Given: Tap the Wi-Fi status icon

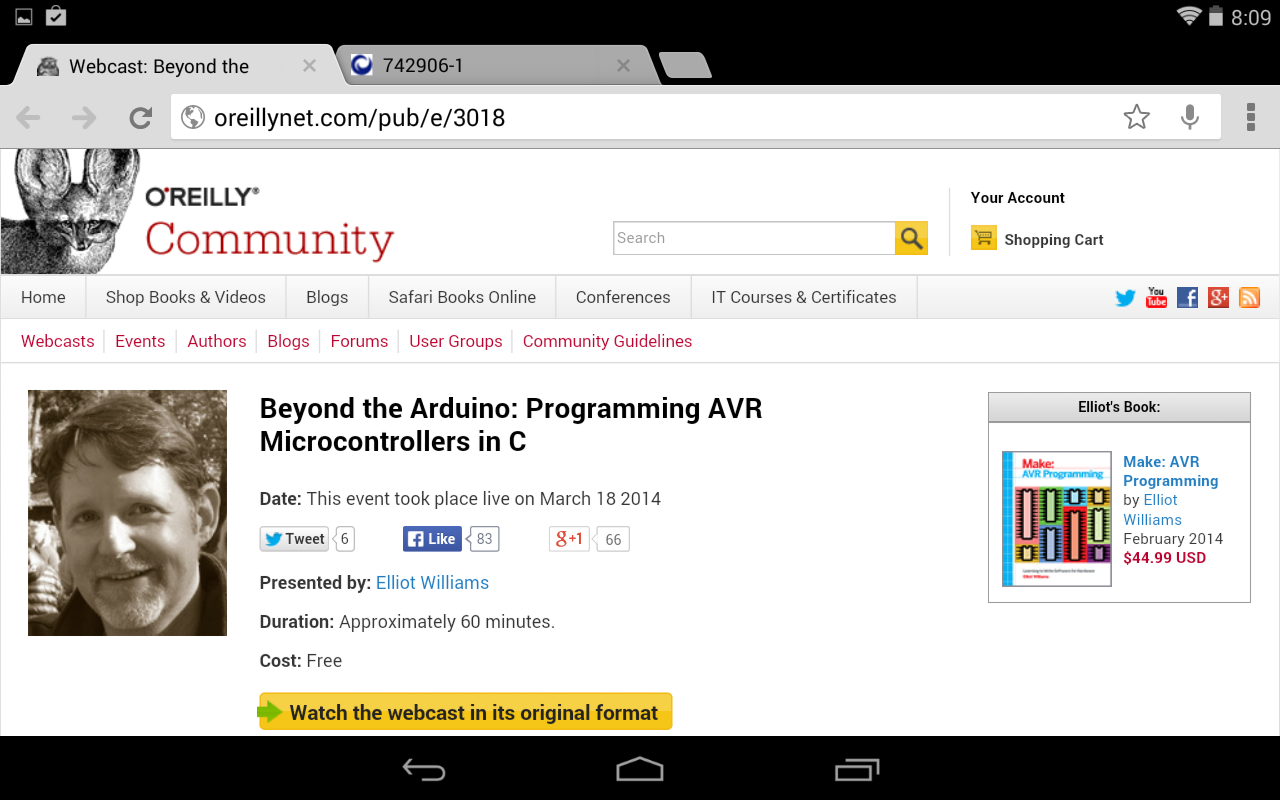Looking at the screenshot, I should (x=1189, y=16).
